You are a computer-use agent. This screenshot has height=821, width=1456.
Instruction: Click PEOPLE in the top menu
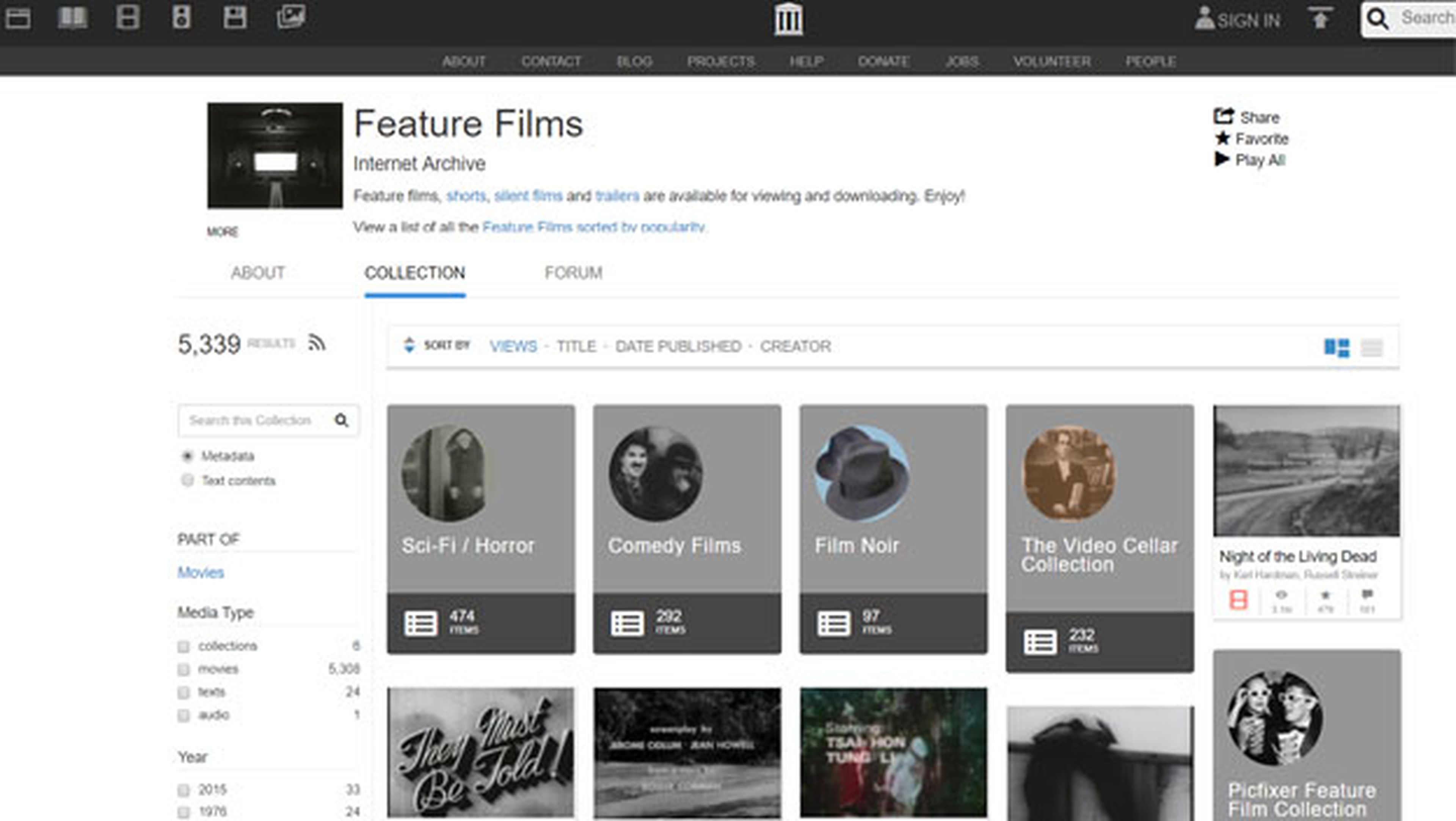click(1151, 61)
